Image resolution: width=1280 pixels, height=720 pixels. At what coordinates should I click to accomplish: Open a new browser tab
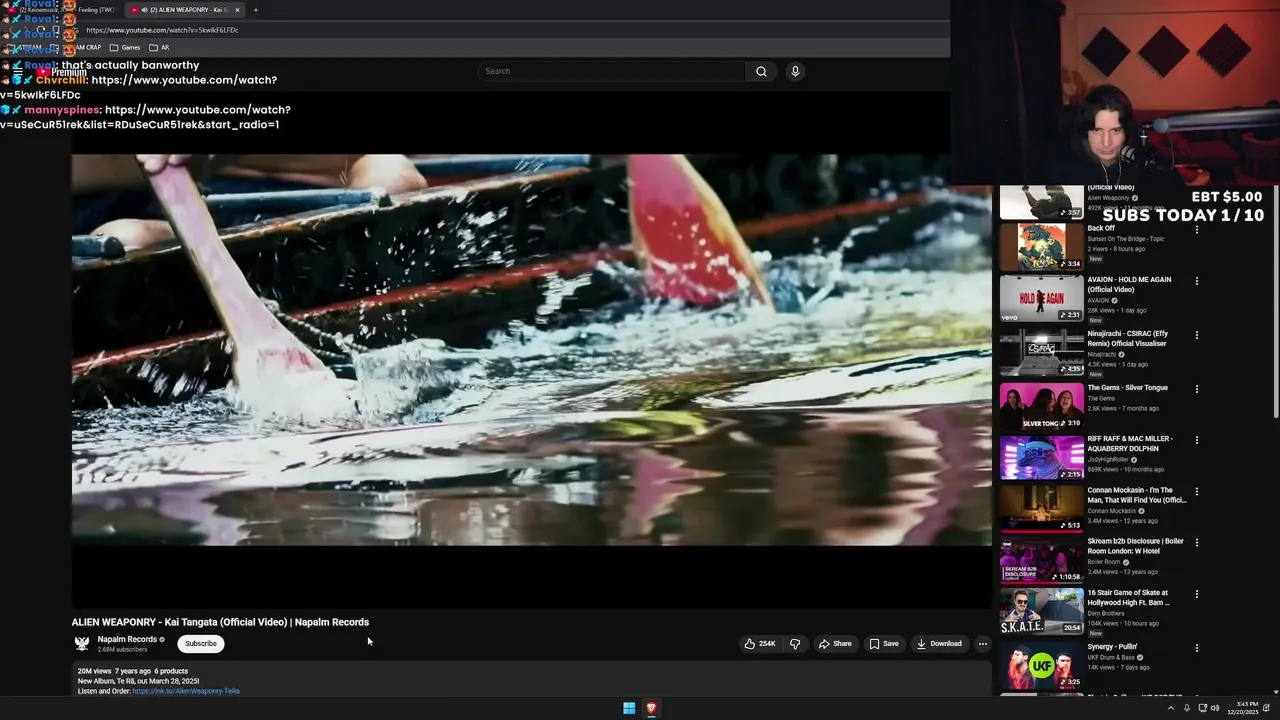coord(256,10)
